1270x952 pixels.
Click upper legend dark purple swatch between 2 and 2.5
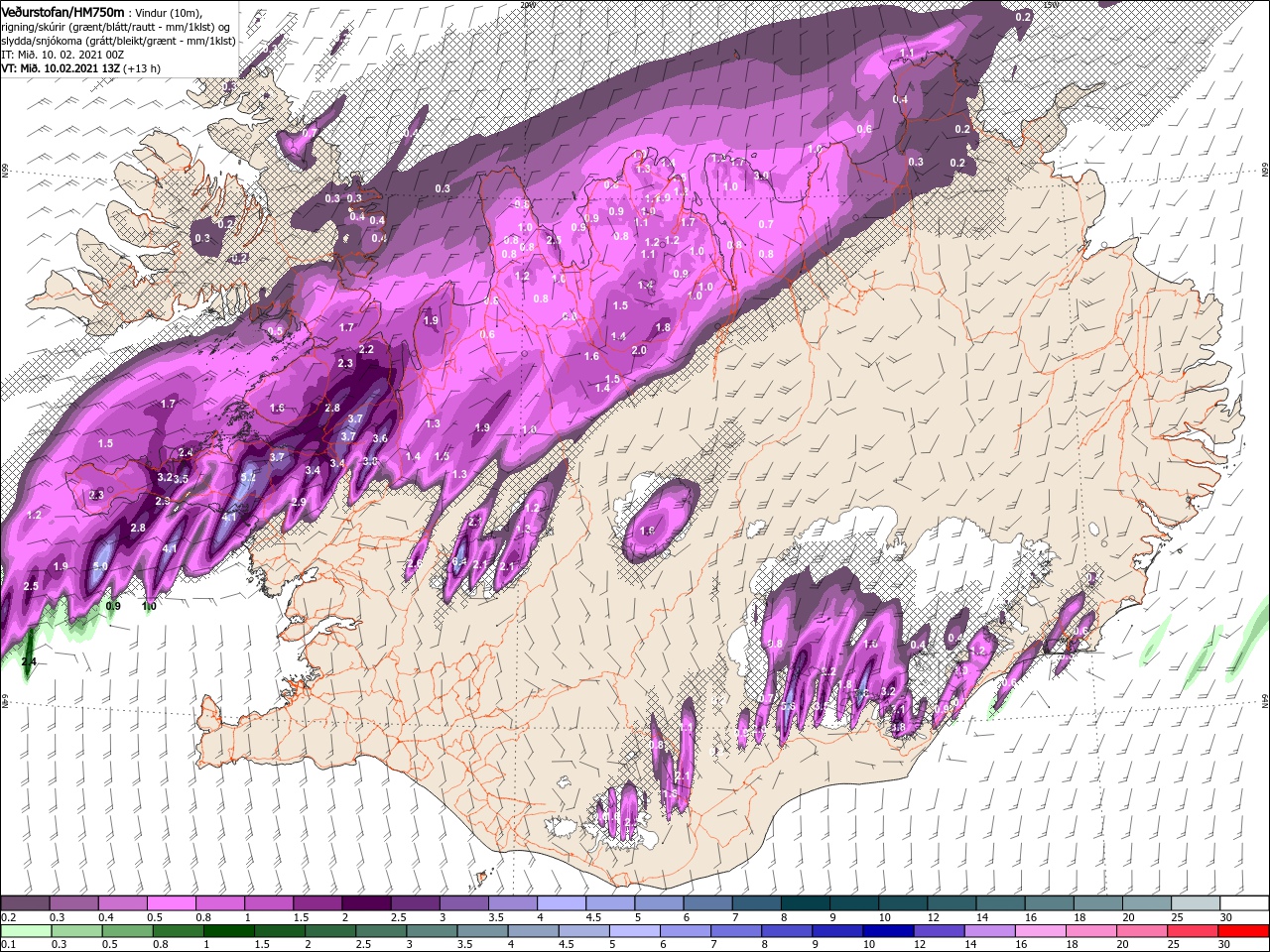(365, 903)
